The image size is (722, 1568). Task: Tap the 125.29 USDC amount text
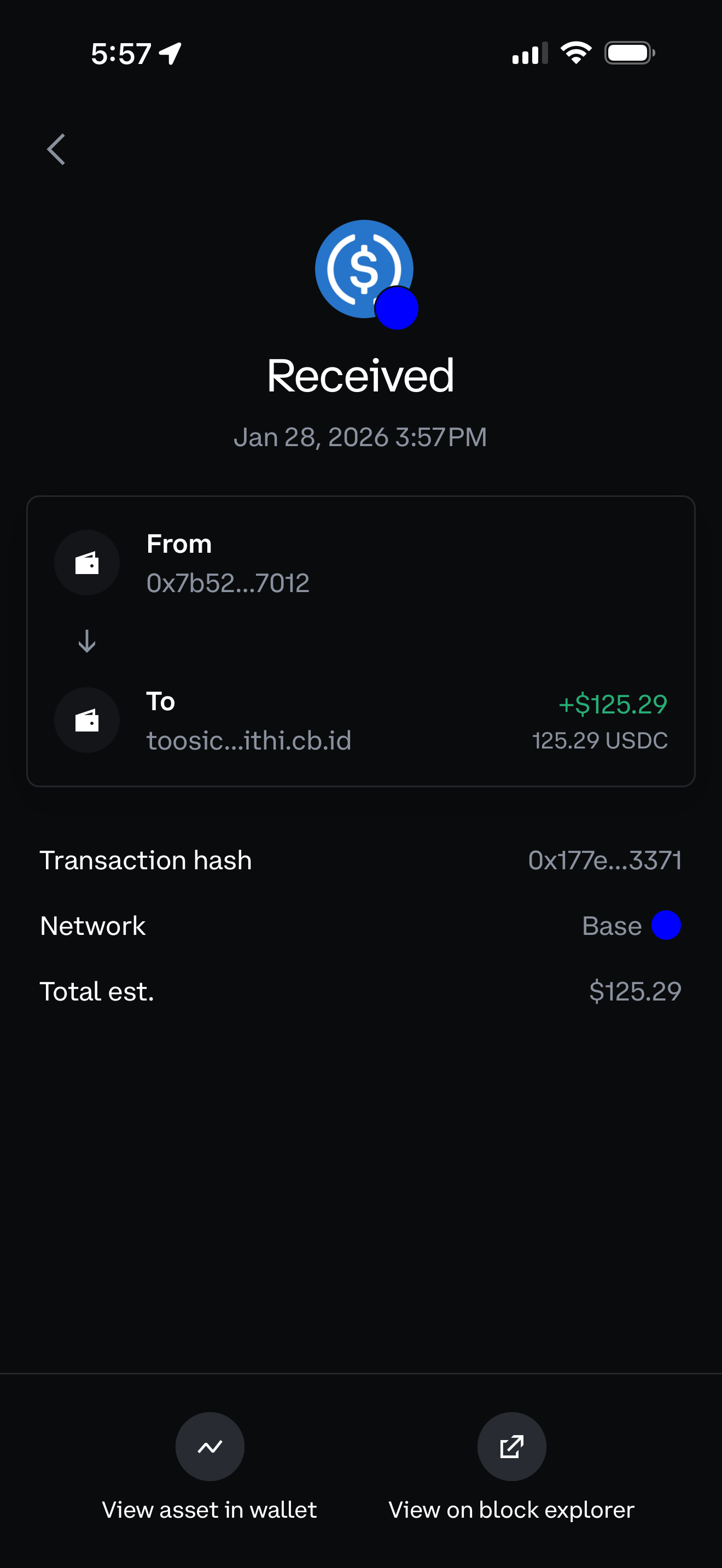tap(599, 741)
